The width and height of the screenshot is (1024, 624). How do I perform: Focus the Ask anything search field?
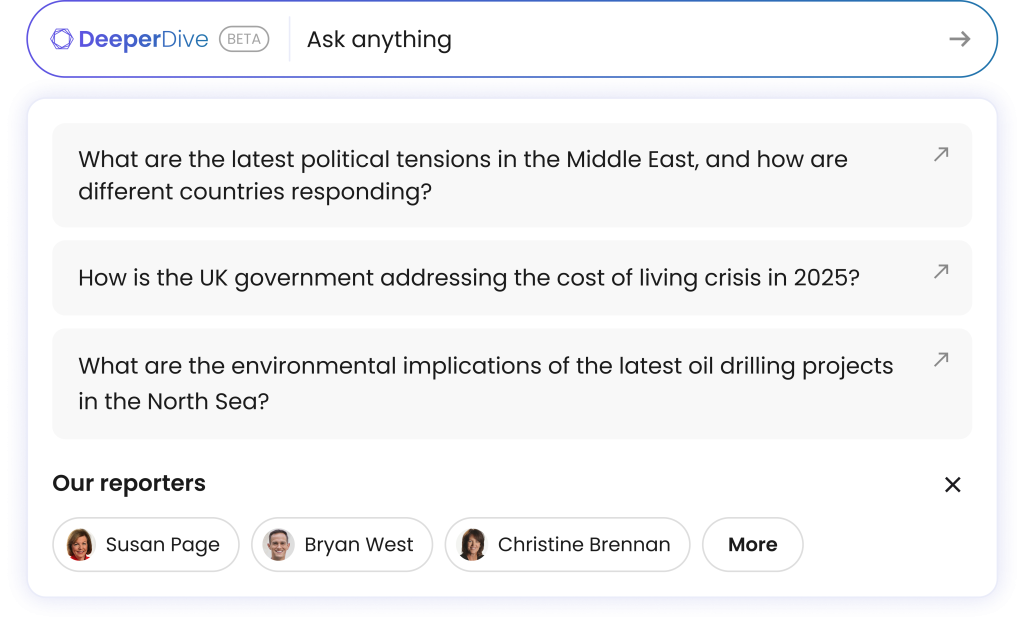600,39
